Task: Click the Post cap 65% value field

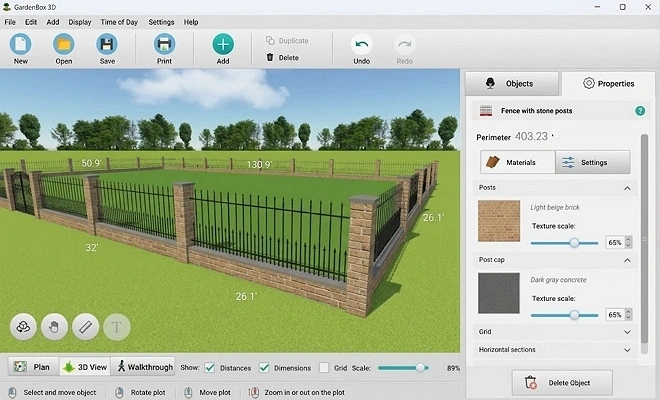Action: click(615, 315)
